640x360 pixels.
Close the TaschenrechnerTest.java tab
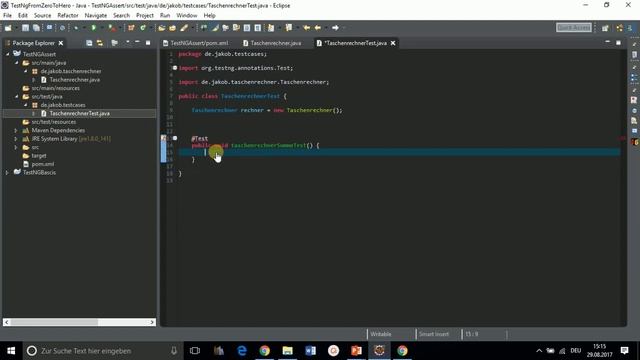tap(393, 43)
